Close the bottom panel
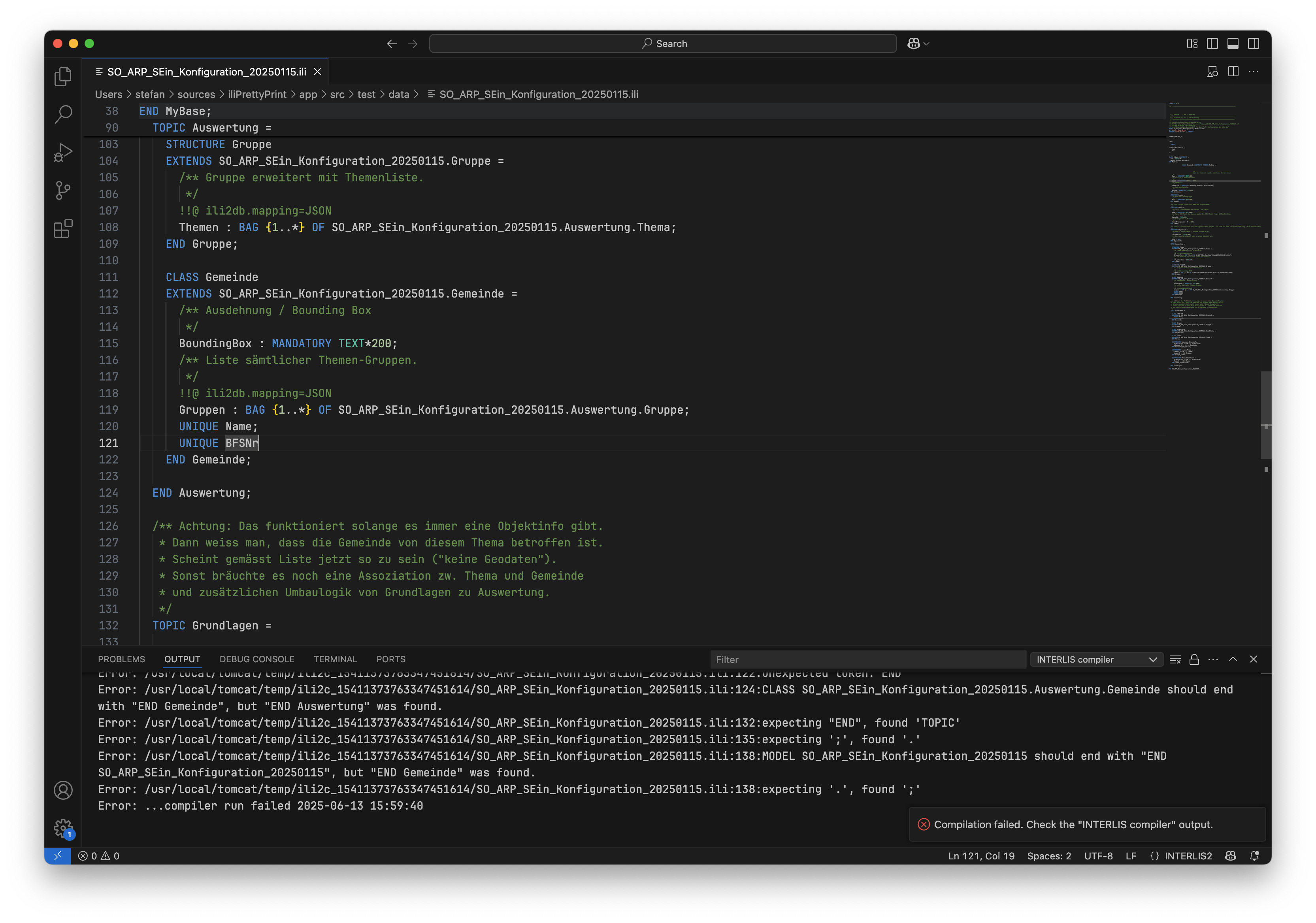 coord(1254,659)
